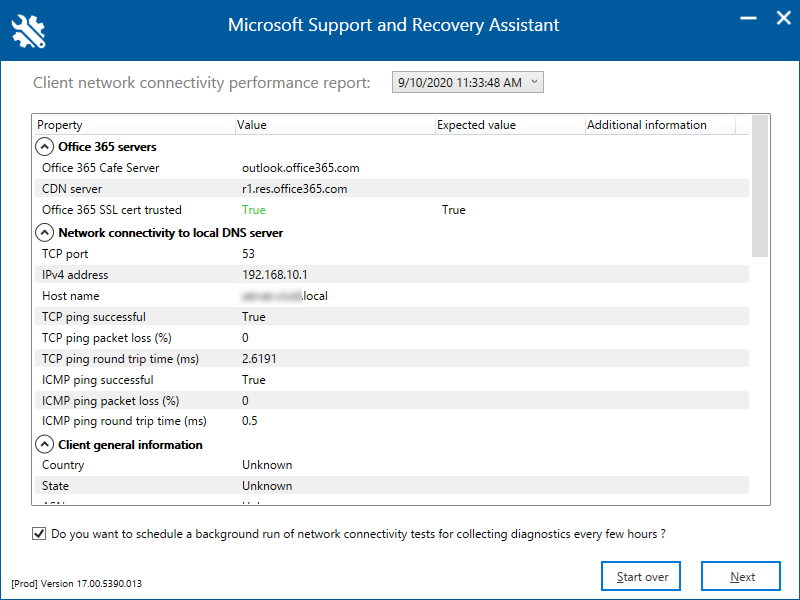Collapse Network connectivity to local DNS server section
This screenshot has height=600, width=800.
coord(44,233)
